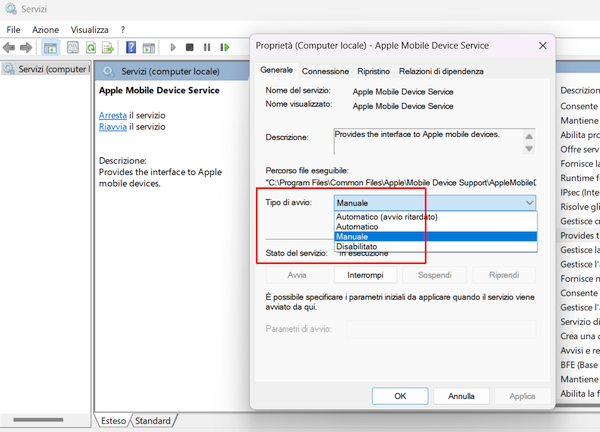This screenshot has height=432, width=600.
Task: Click the Start service play icon
Action: click(x=173, y=47)
